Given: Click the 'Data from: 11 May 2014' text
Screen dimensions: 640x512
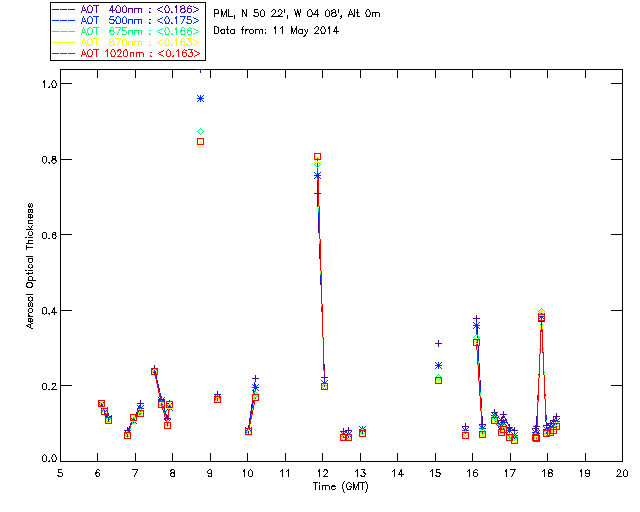Looking at the screenshot, I should click(276, 31).
